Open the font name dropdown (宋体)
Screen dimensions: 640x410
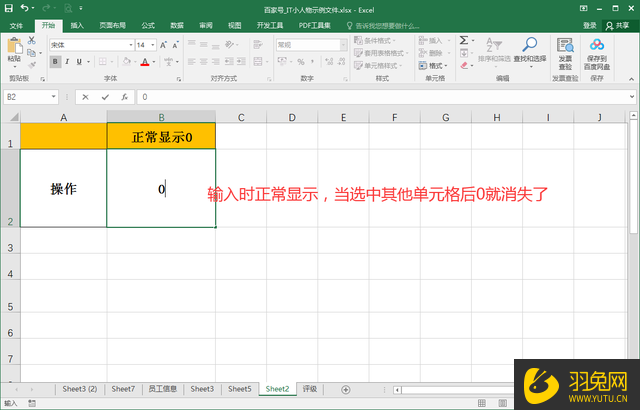coord(131,45)
